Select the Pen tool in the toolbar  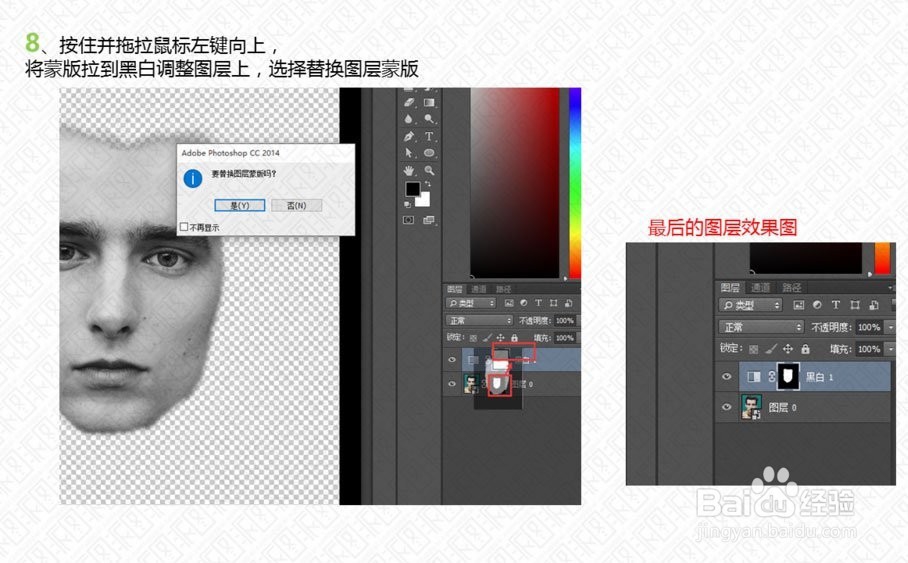point(409,137)
